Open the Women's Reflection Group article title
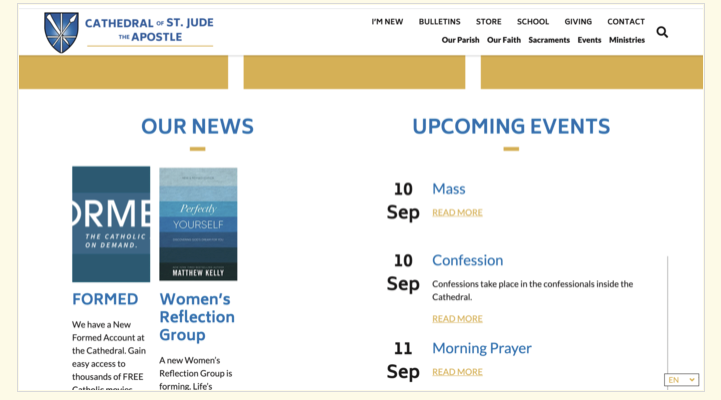 [197, 316]
